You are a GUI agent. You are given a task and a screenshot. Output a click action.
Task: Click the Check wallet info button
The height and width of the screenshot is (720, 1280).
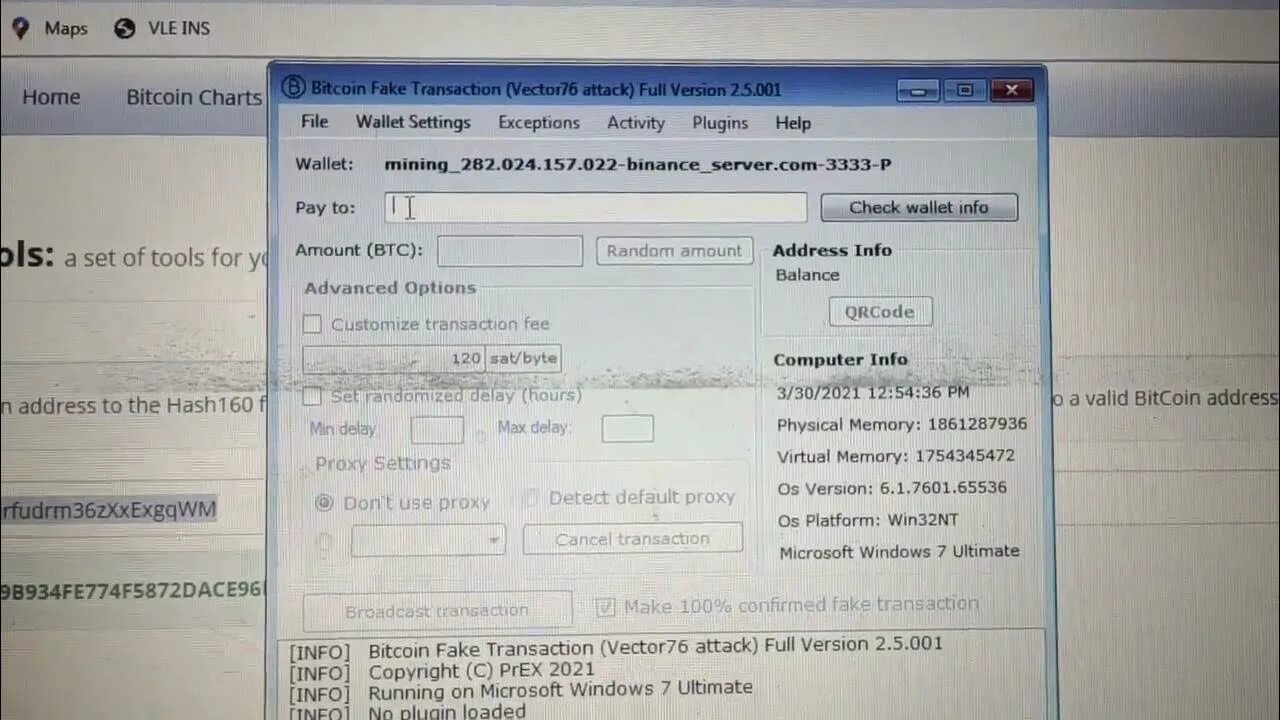(919, 207)
